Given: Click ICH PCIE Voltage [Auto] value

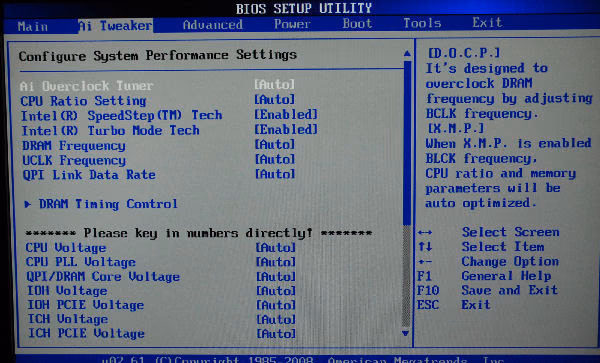Looking at the screenshot, I should pos(276,334).
